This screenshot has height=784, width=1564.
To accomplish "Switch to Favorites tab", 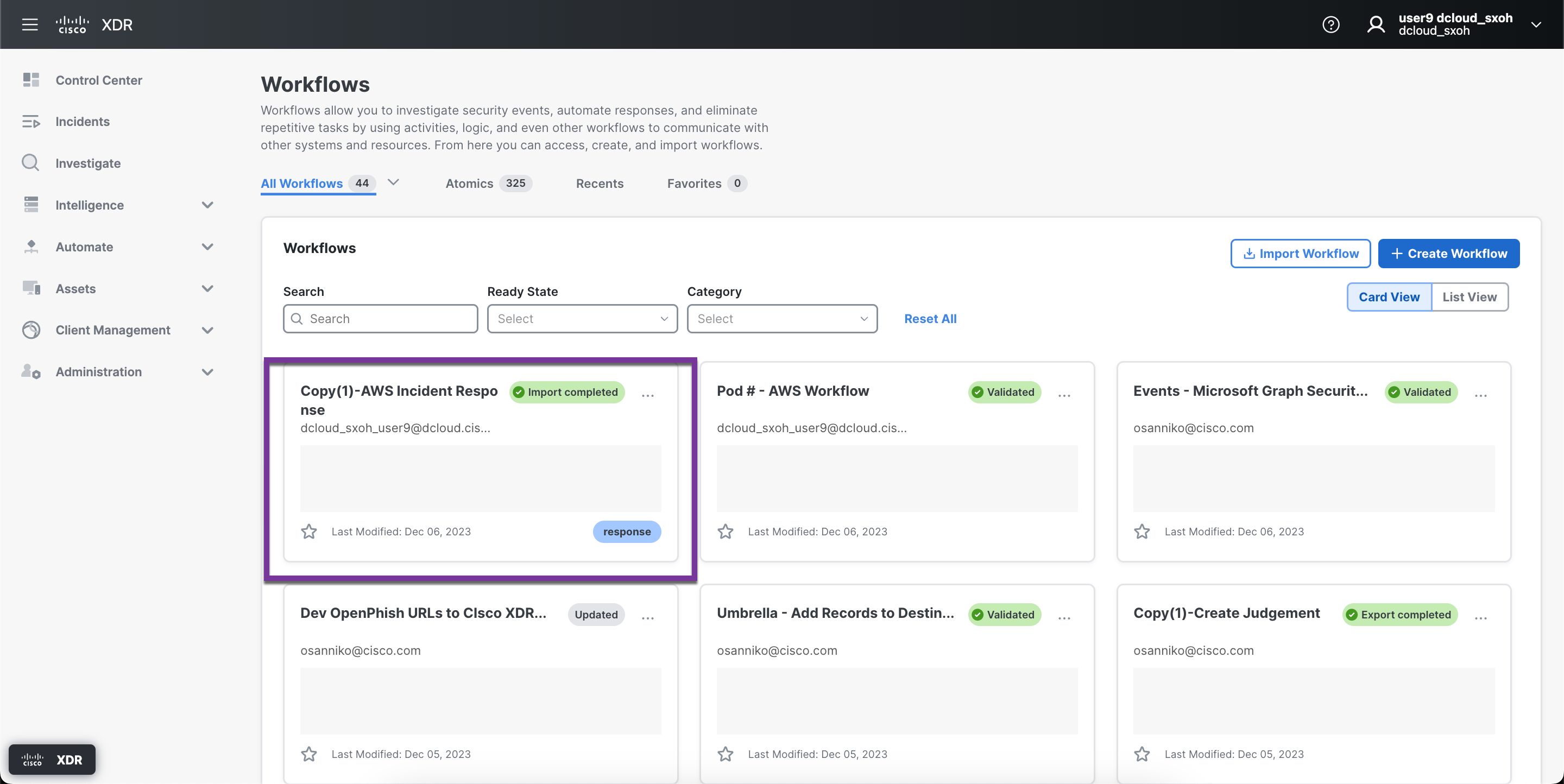I will pos(707,184).
